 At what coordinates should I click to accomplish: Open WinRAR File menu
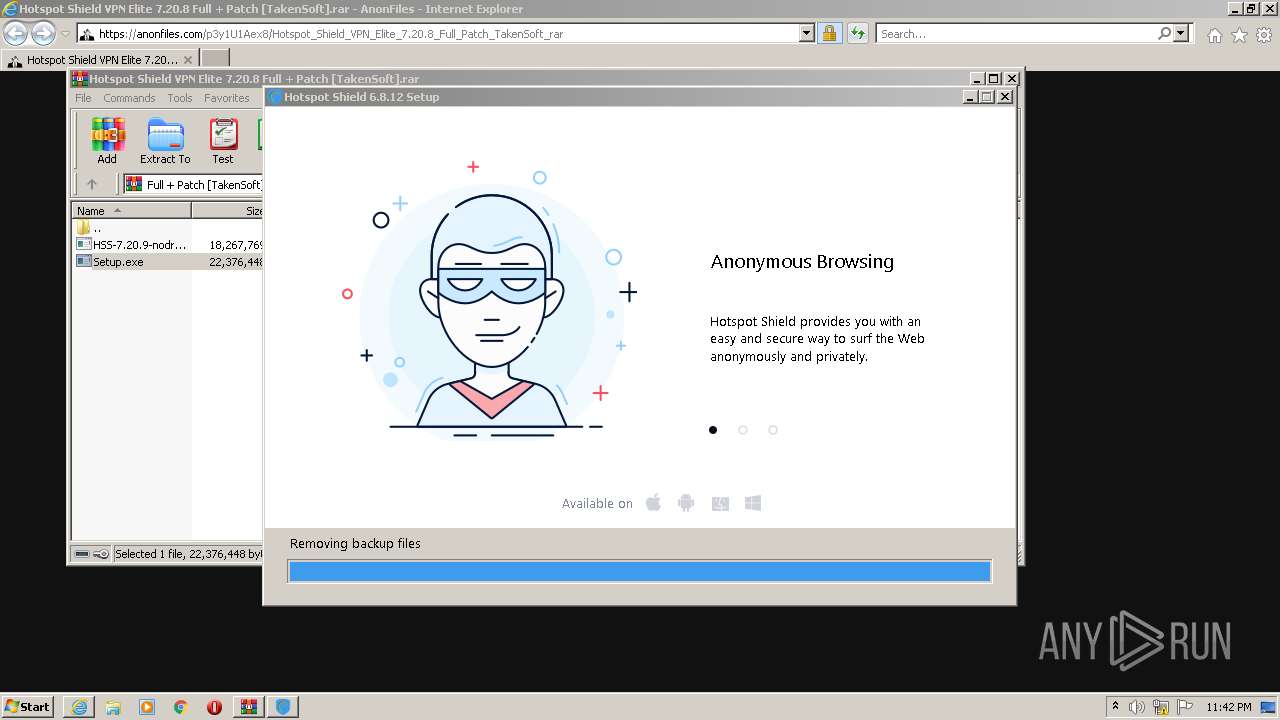tap(83, 98)
